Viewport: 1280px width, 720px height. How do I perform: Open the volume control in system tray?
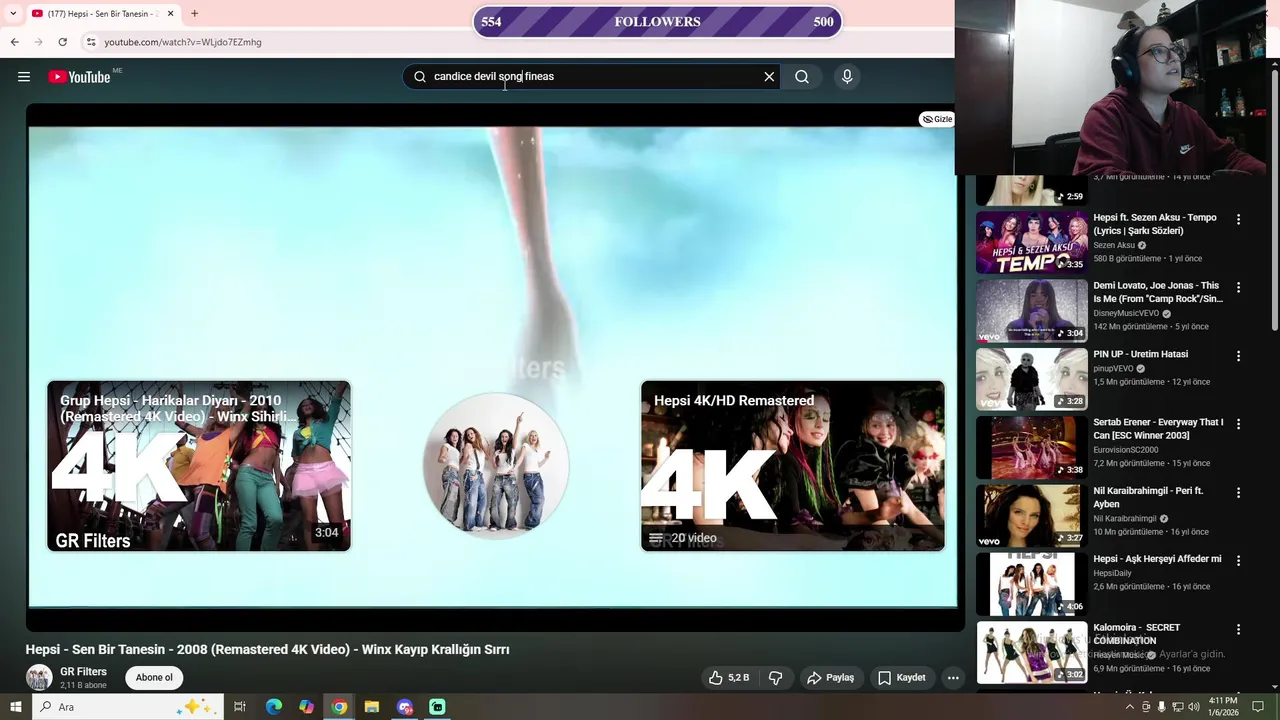(x=1193, y=707)
